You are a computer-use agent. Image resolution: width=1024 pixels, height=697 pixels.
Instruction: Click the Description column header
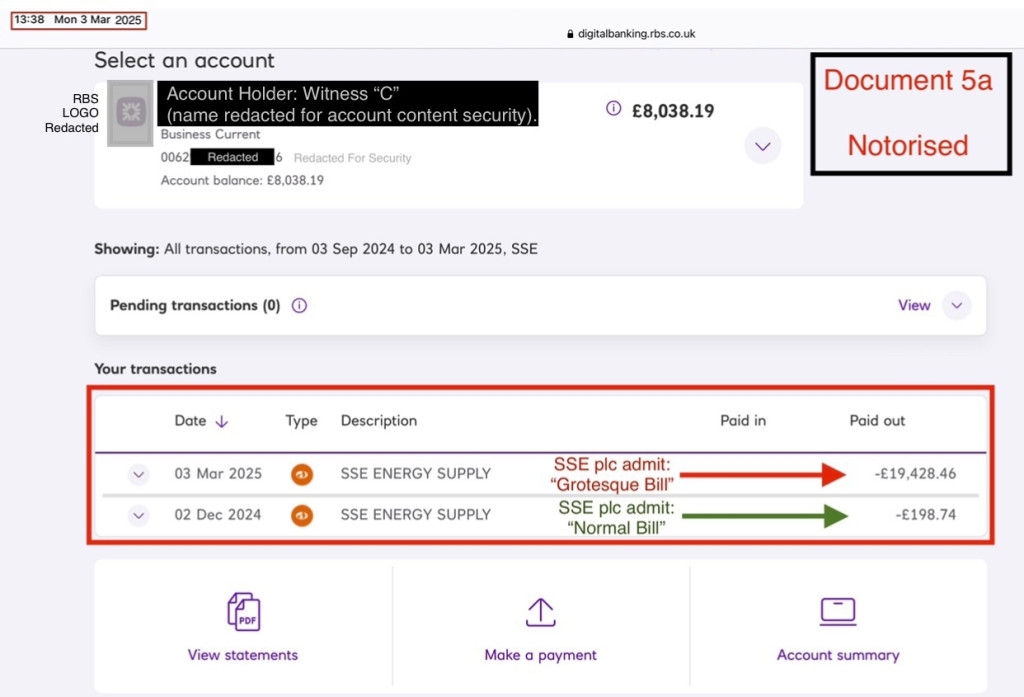[x=379, y=421]
